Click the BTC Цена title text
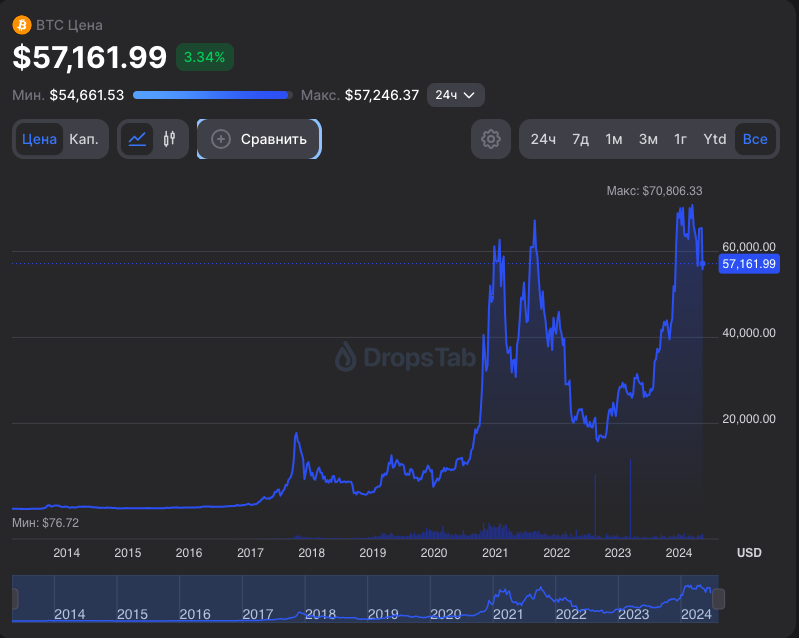799x638 pixels. 69,25
